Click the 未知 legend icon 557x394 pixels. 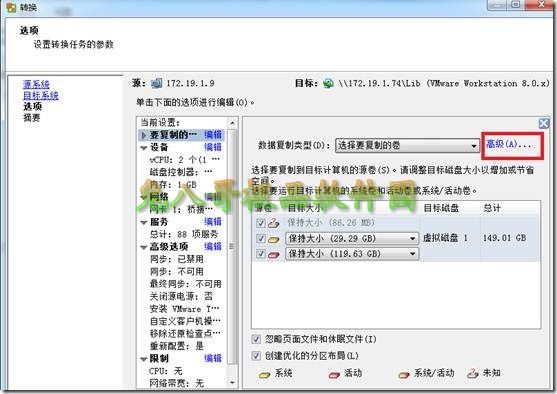473,373
